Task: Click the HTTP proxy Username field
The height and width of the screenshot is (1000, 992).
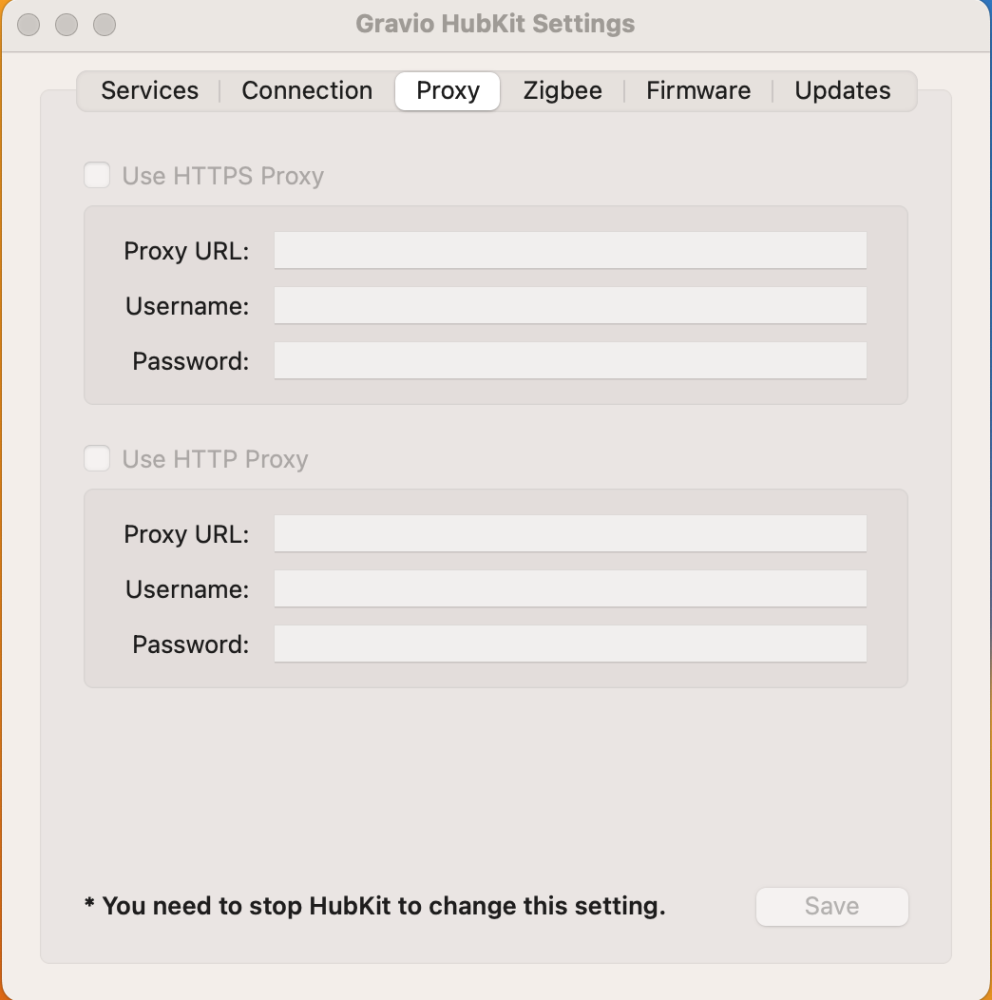Action: [x=570, y=588]
